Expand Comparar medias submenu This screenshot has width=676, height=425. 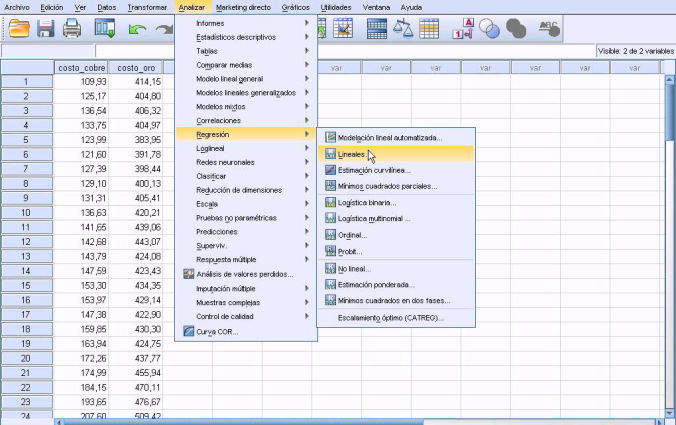[x=246, y=65]
